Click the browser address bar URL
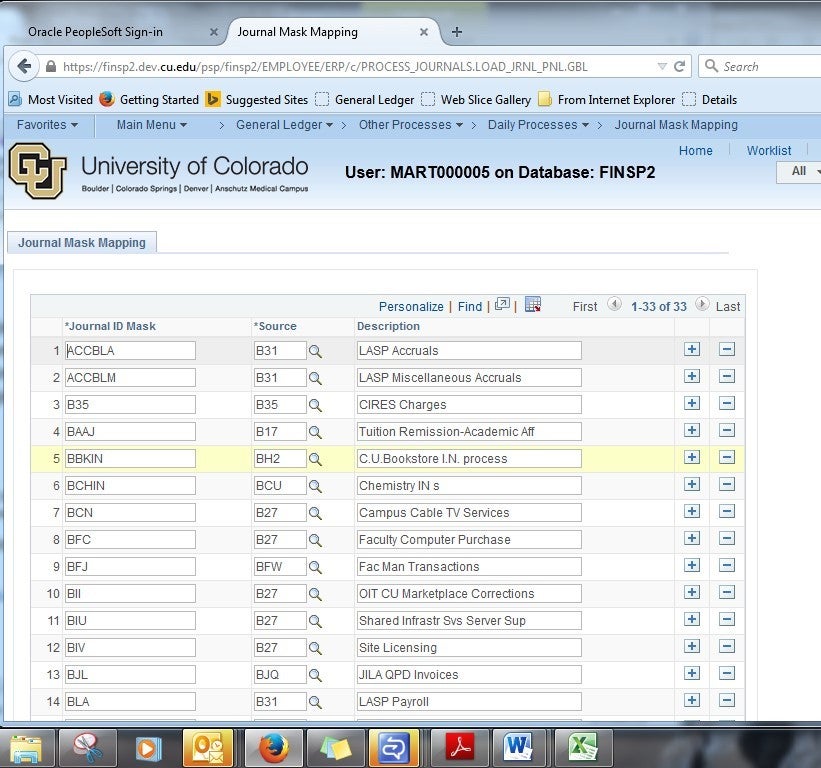Viewport: 821px width, 768px height. (325, 67)
